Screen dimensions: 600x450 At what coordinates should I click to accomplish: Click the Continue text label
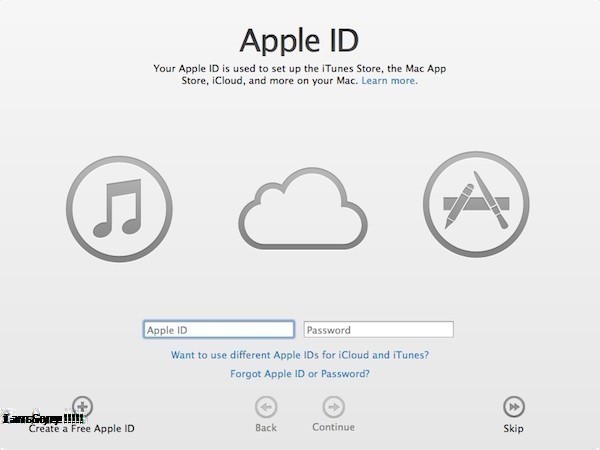pos(333,428)
